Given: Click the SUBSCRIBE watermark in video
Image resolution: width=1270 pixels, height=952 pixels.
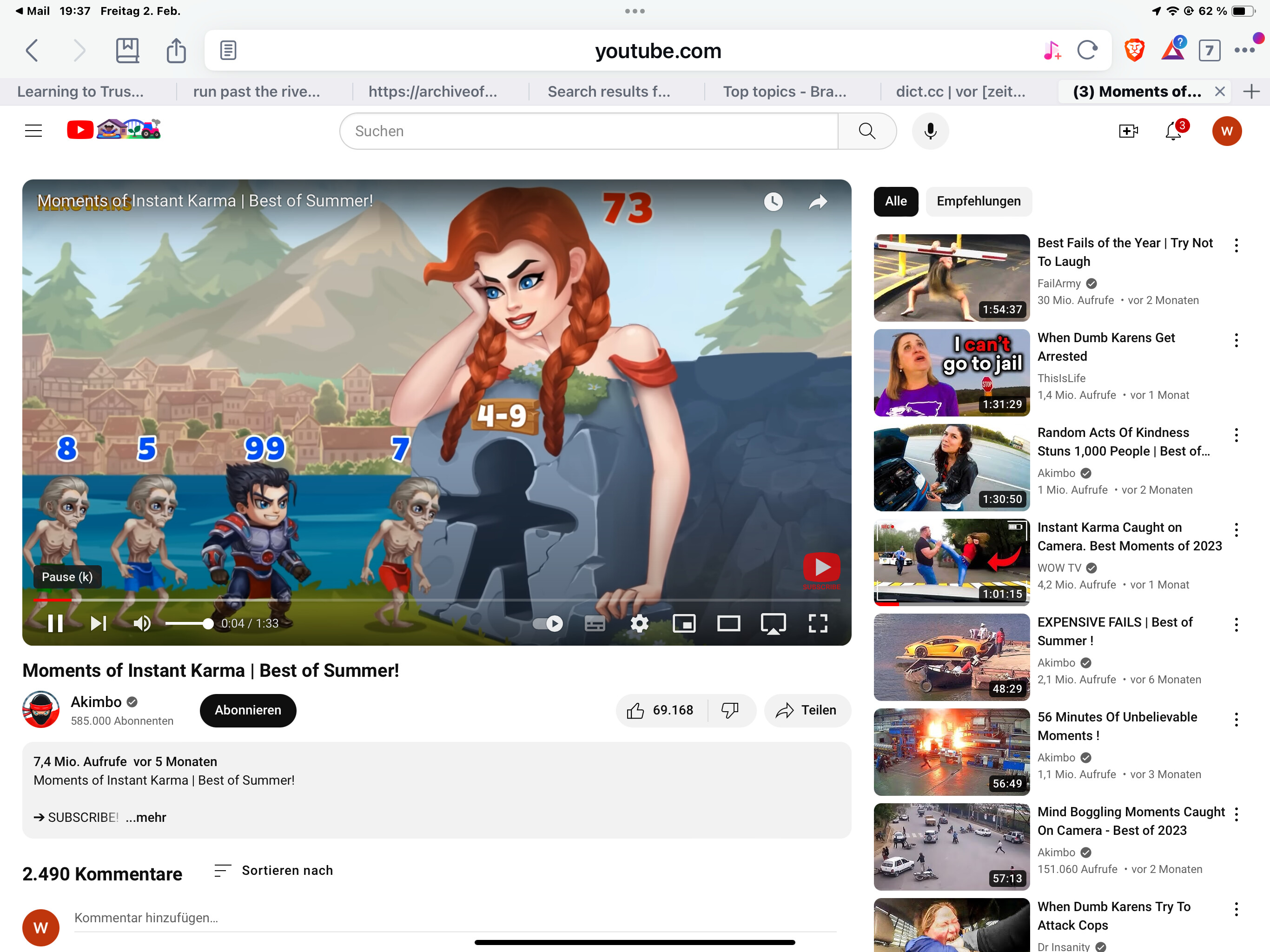Looking at the screenshot, I should click(821, 571).
